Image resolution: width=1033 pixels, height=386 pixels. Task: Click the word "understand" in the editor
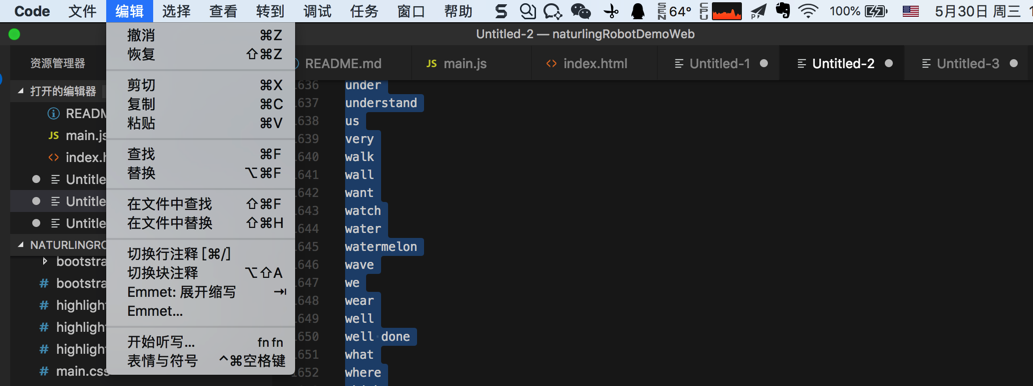point(381,103)
